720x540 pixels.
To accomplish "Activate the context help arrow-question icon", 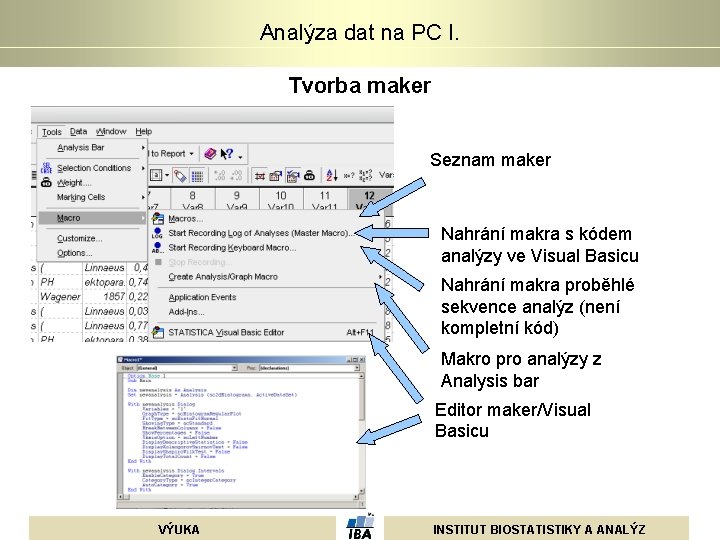I will coord(227,154).
